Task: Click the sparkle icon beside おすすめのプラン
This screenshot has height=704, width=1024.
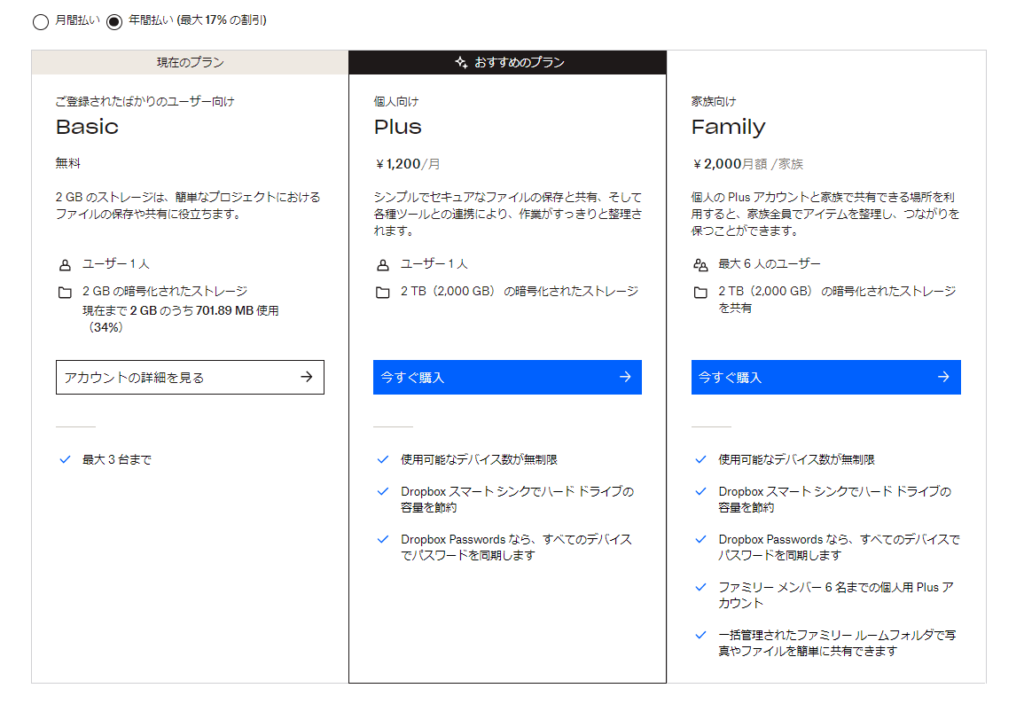Action: tap(461, 63)
